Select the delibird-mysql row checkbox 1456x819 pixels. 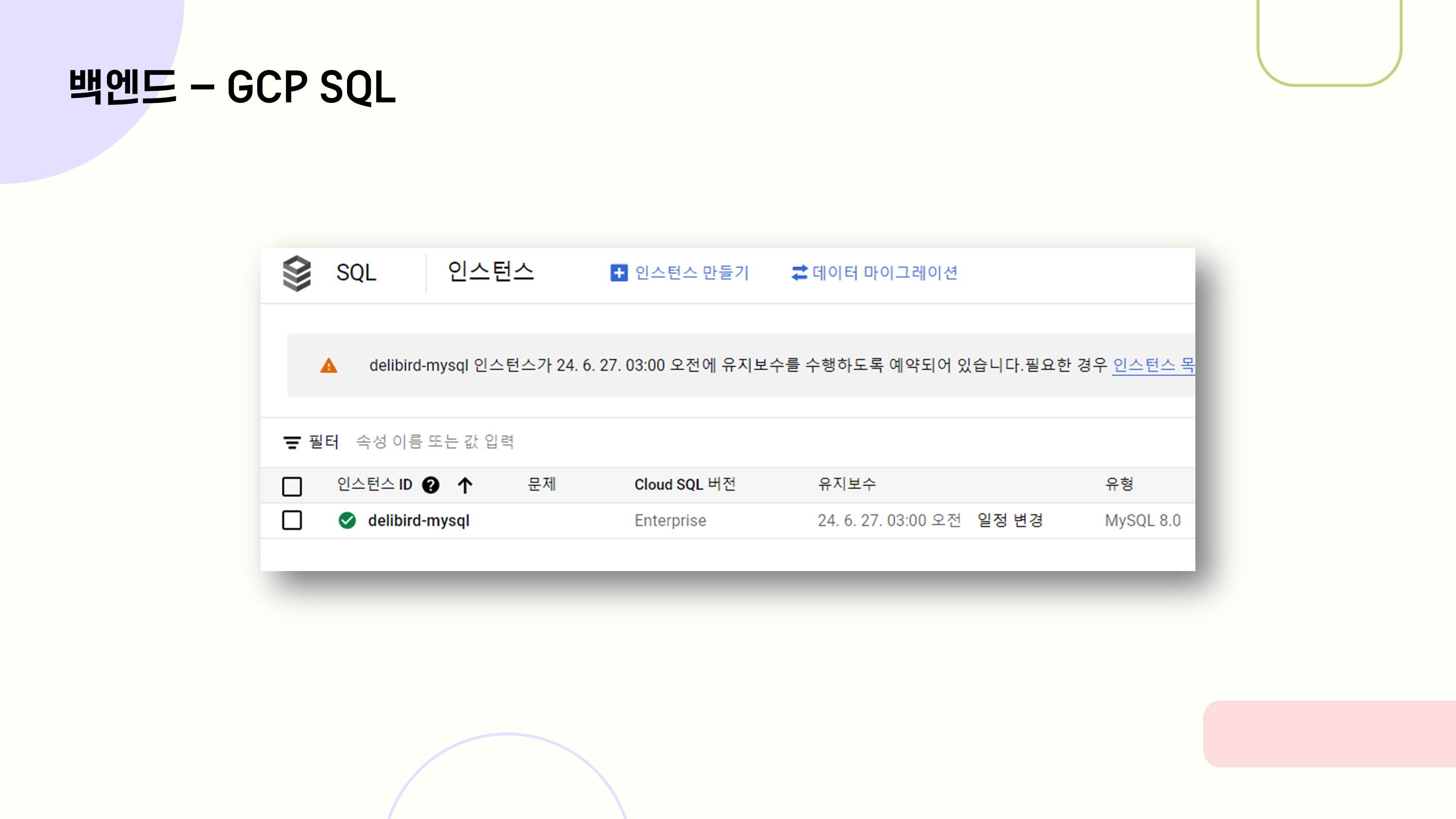(292, 520)
